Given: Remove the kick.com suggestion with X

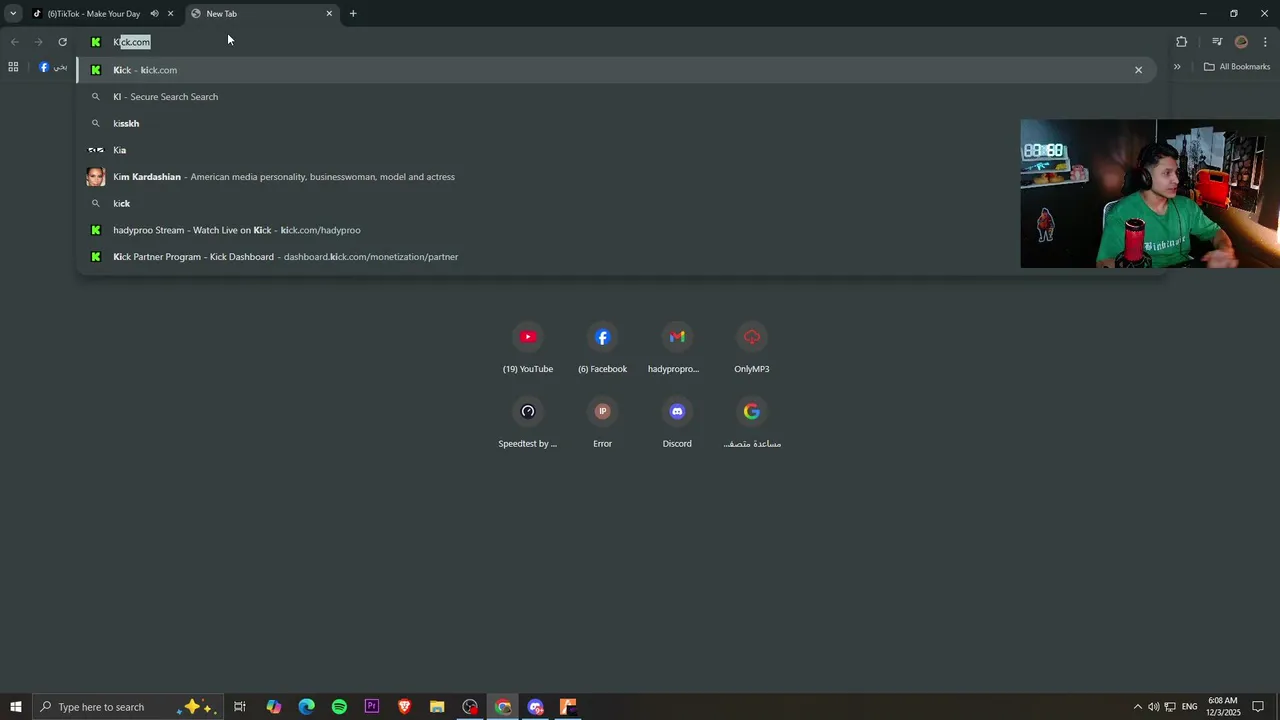Looking at the screenshot, I should (1138, 70).
